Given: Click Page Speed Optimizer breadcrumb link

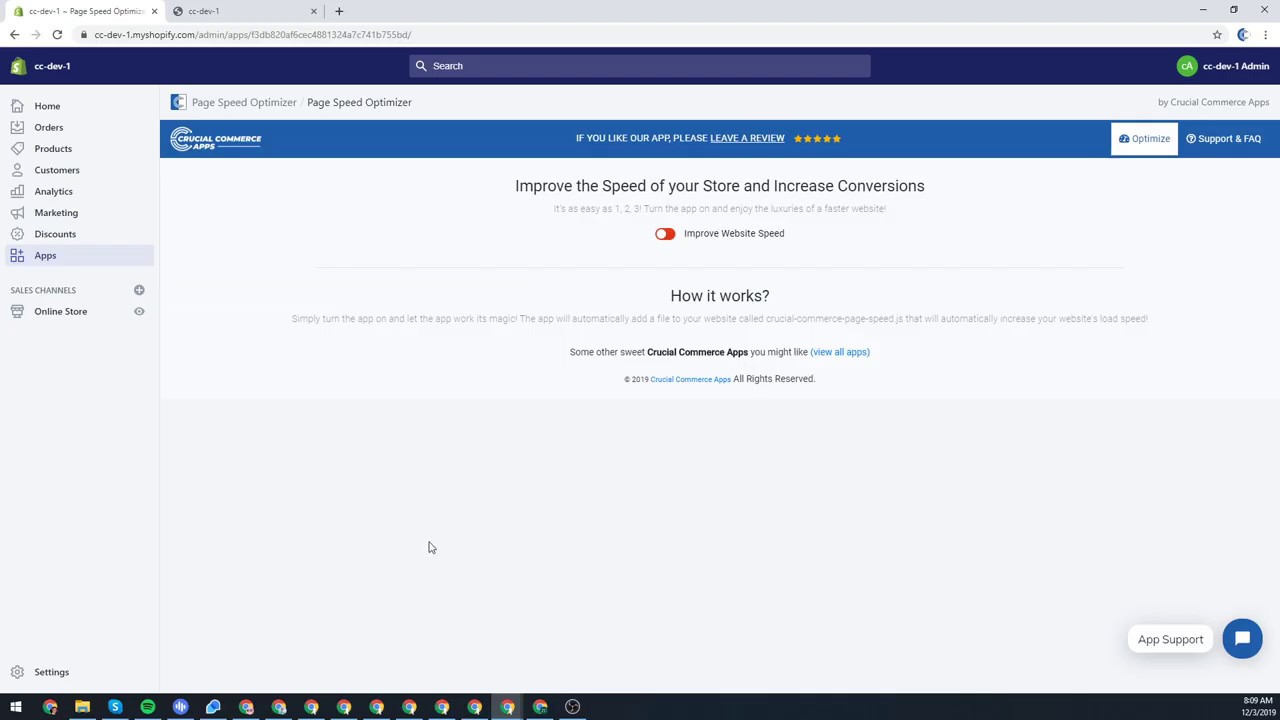Looking at the screenshot, I should click(x=244, y=102).
